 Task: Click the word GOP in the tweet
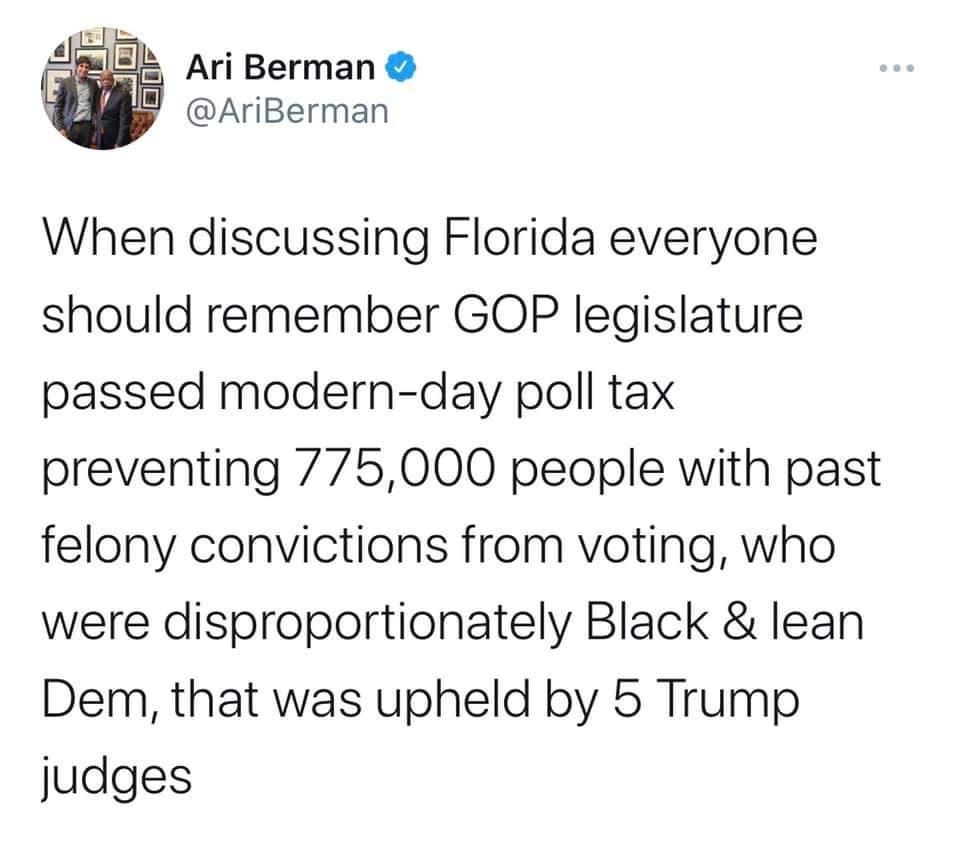pyautogui.click(x=506, y=315)
